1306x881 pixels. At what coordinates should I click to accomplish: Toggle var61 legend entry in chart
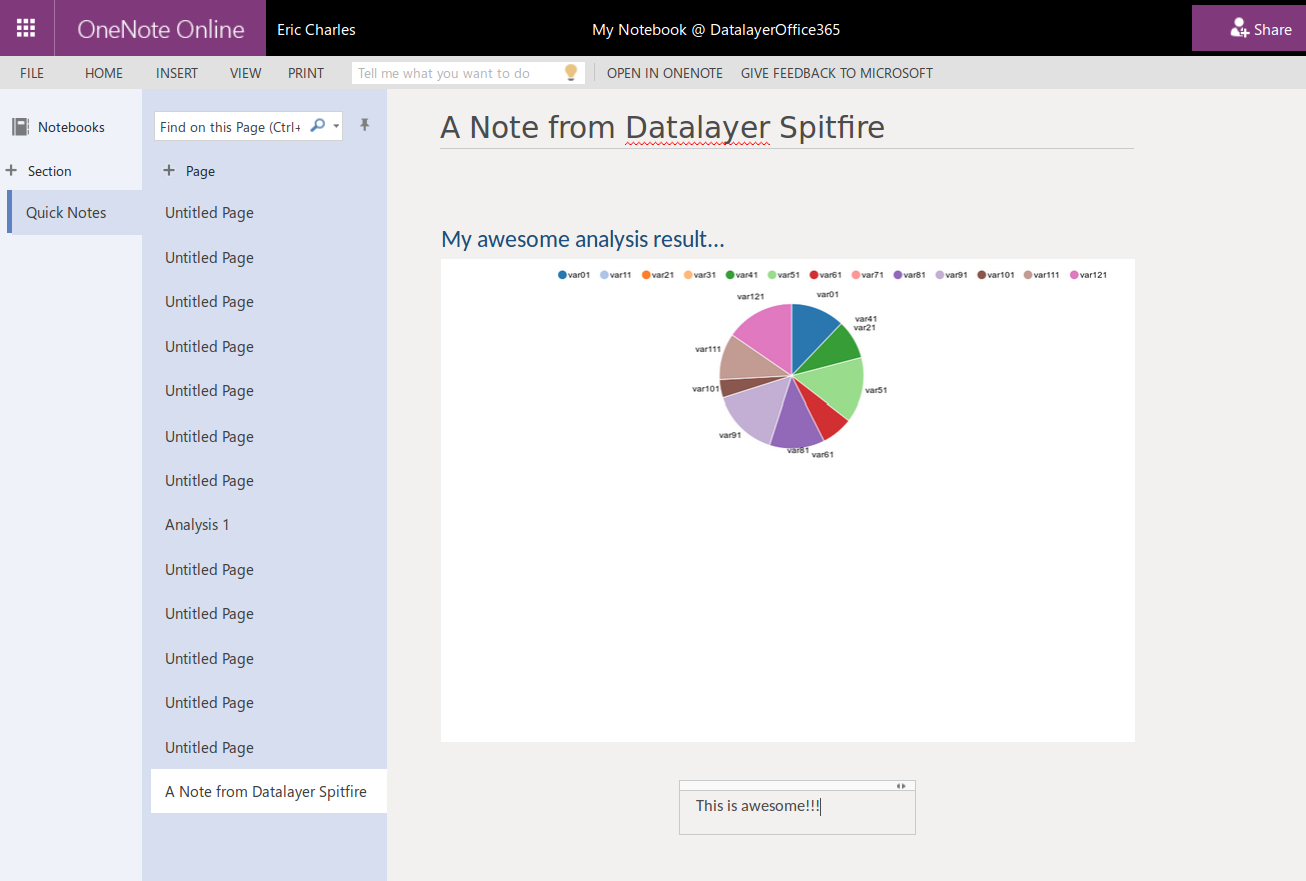pyautogui.click(x=826, y=275)
